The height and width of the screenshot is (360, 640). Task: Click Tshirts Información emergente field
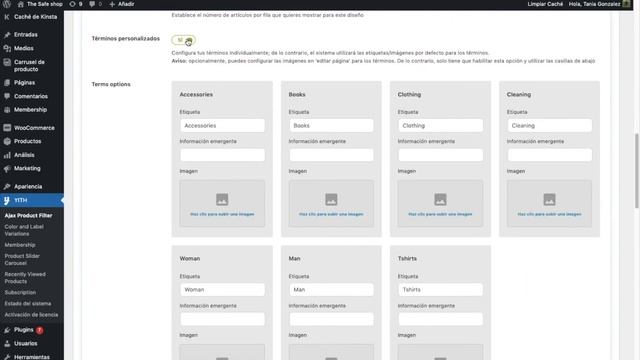click(x=440, y=319)
